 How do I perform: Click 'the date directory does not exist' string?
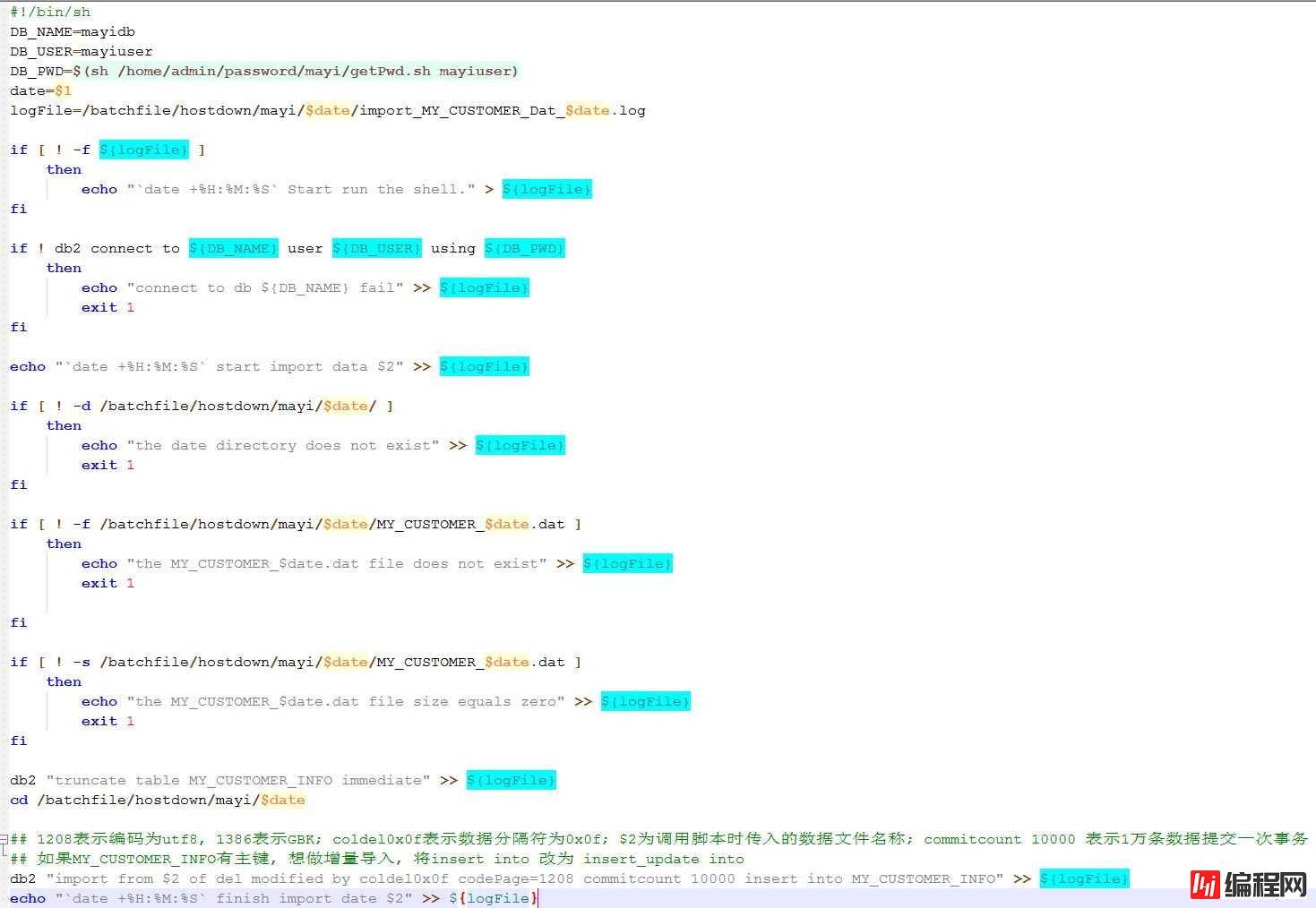[283, 445]
